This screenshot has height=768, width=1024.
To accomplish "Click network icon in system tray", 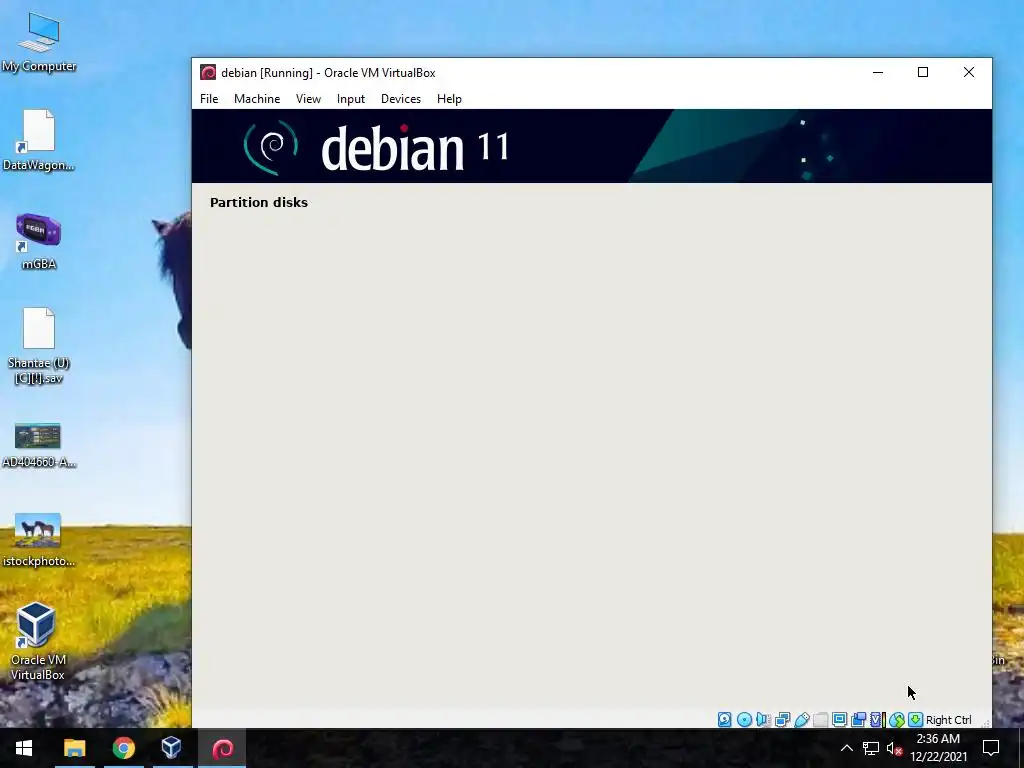I will 871,748.
